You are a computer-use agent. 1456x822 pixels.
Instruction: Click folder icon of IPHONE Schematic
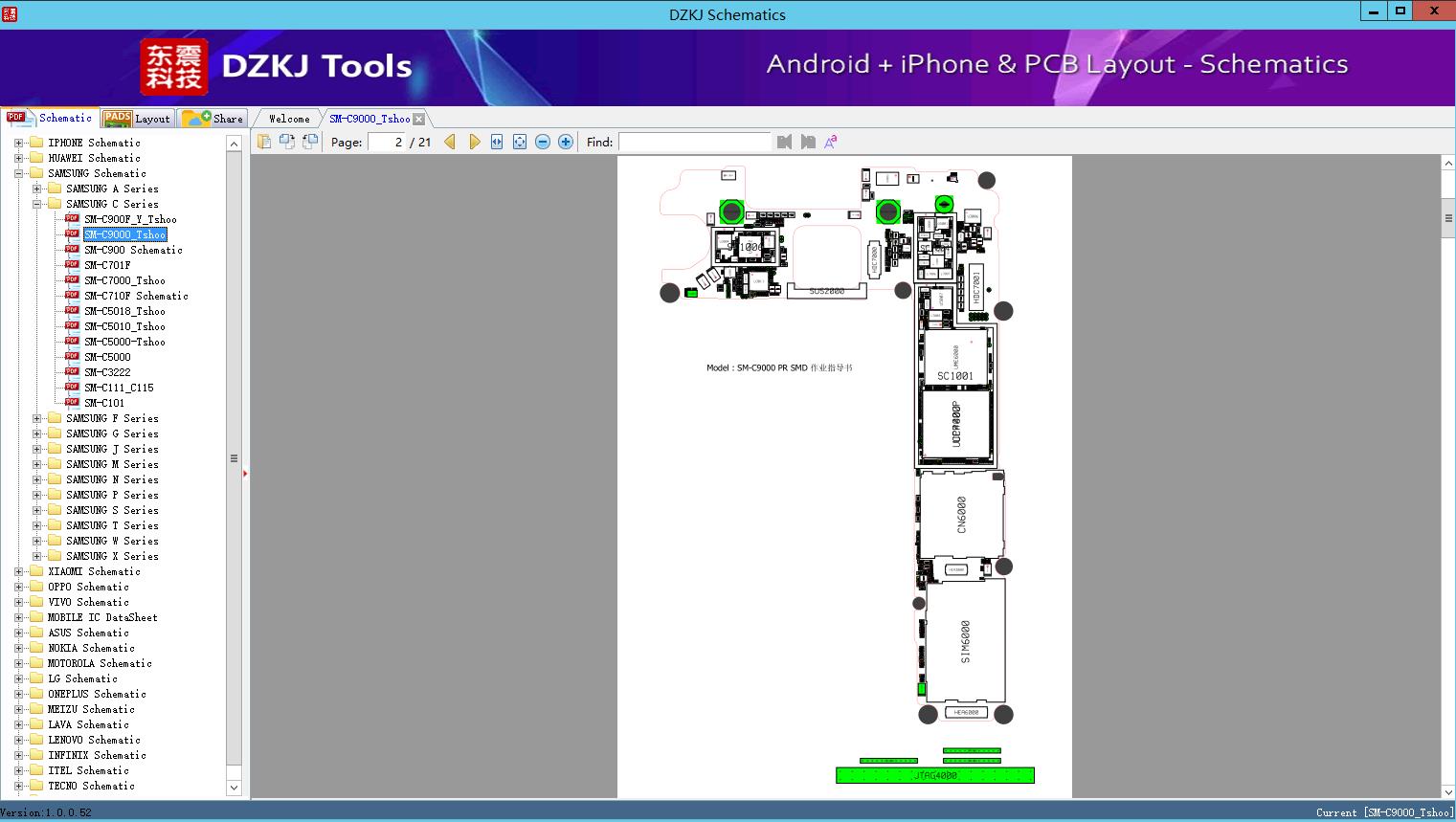click(x=36, y=143)
